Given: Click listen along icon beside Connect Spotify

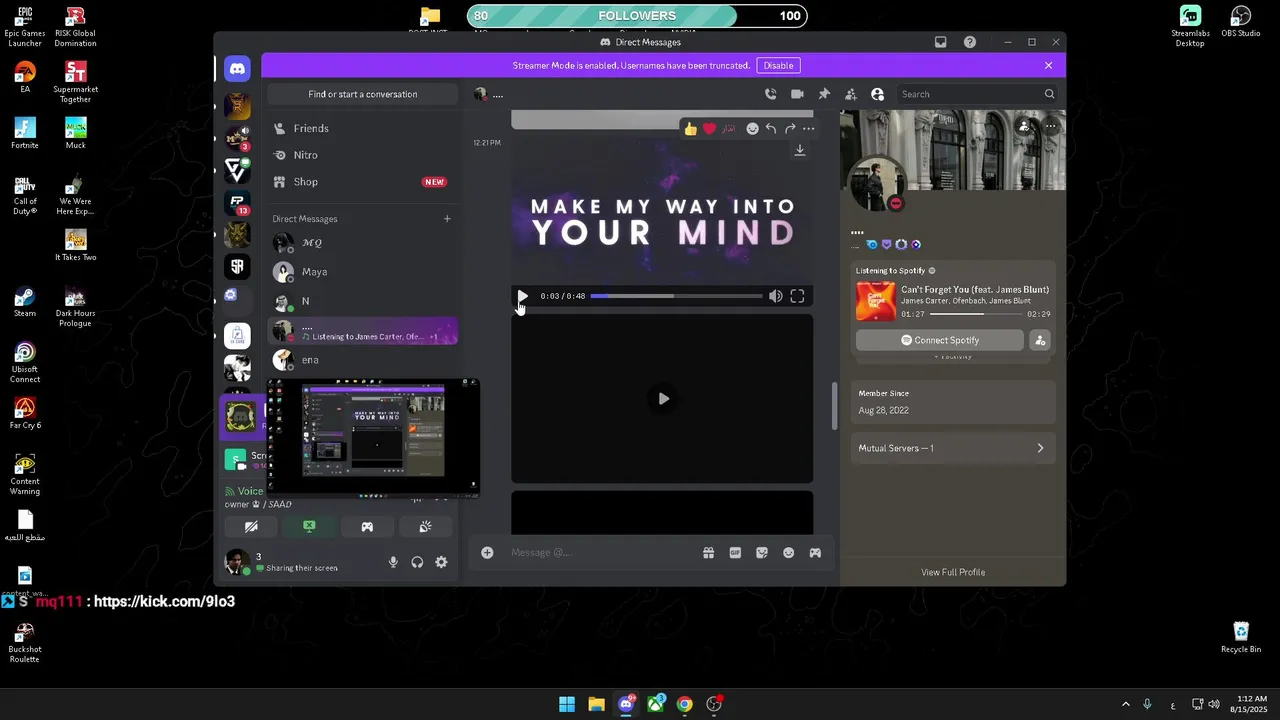Looking at the screenshot, I should pos(1040,340).
